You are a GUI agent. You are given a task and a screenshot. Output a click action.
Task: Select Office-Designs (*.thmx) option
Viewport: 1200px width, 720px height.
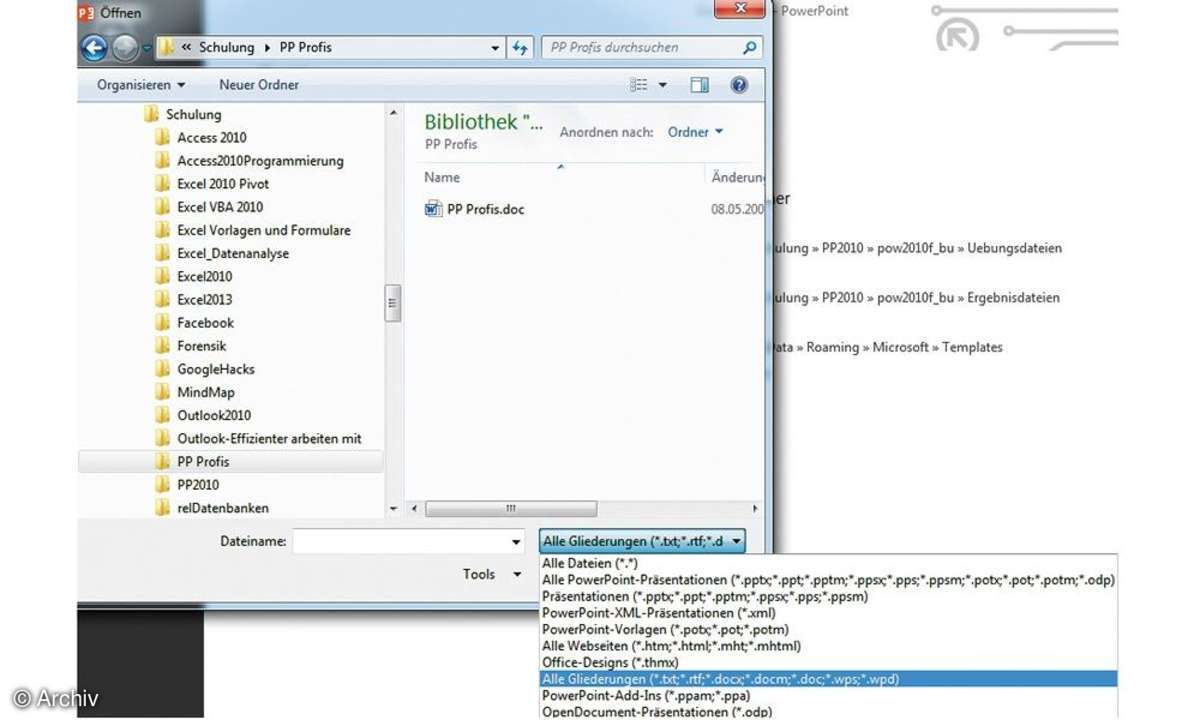[610, 662]
